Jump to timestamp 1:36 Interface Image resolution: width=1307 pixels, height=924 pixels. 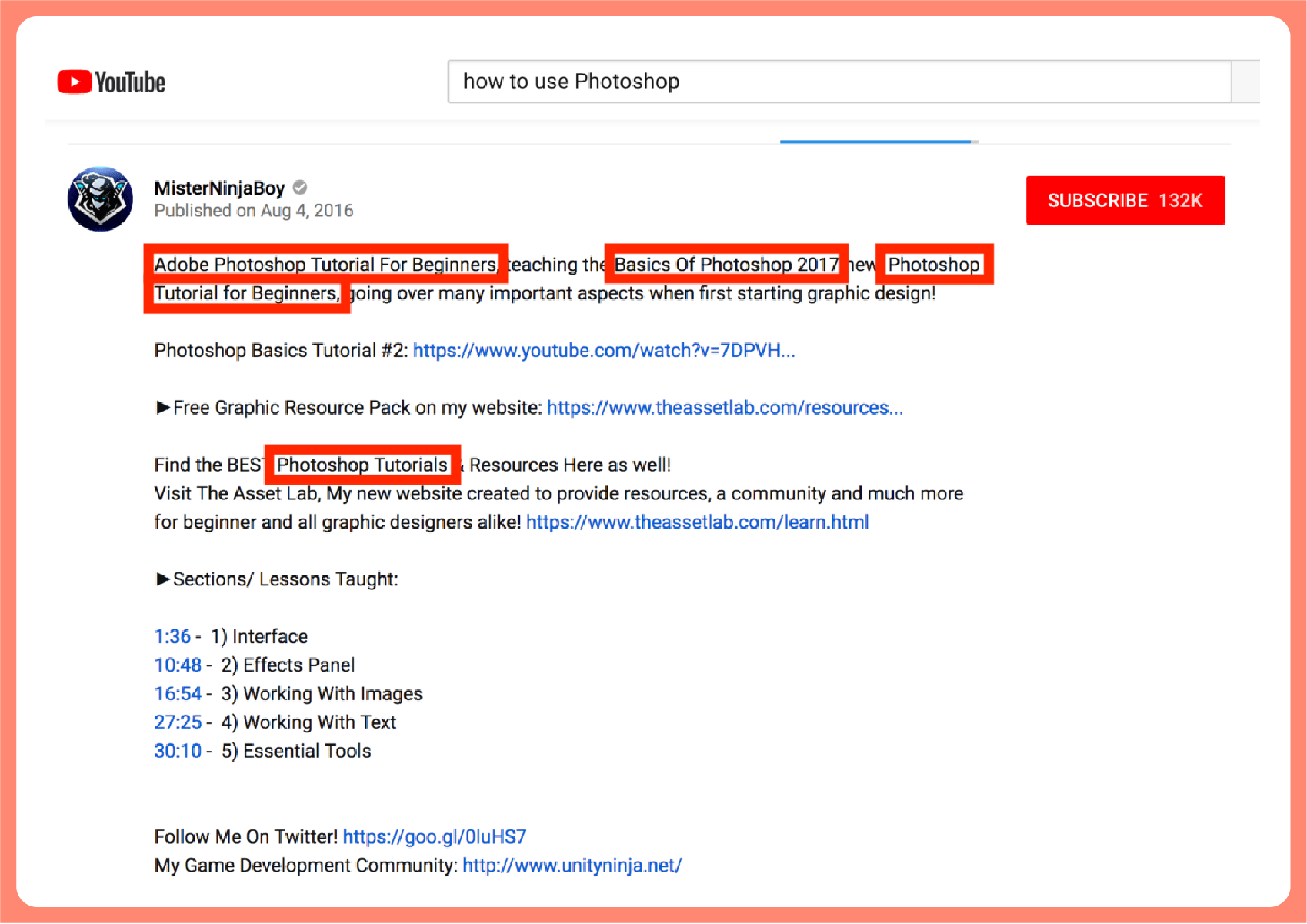pyautogui.click(x=172, y=636)
